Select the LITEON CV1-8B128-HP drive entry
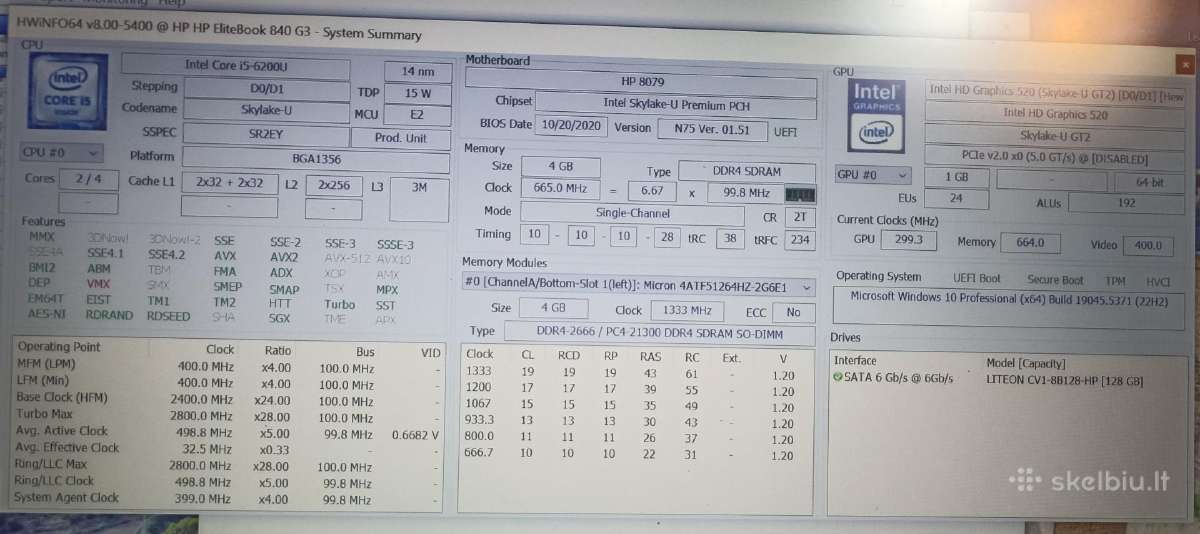This screenshot has height=534, width=1200. click(1064, 380)
